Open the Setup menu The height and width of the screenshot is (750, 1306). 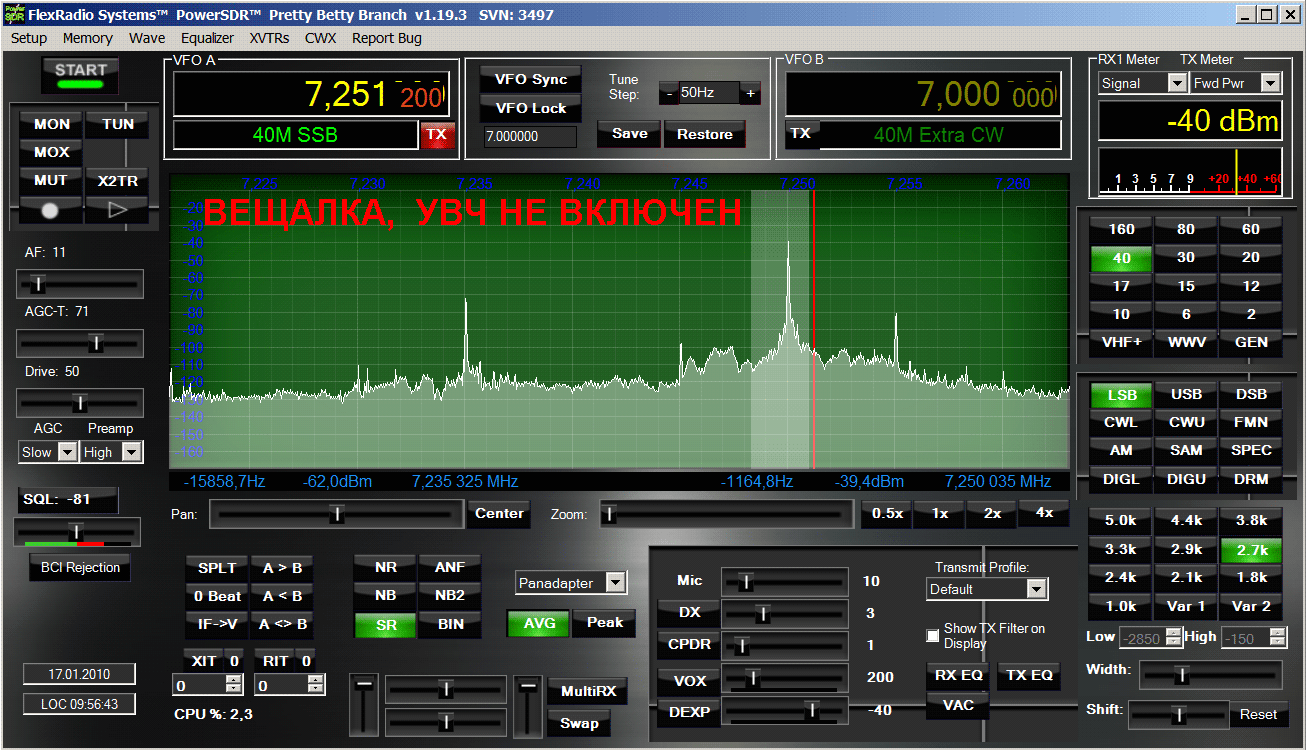(29, 38)
